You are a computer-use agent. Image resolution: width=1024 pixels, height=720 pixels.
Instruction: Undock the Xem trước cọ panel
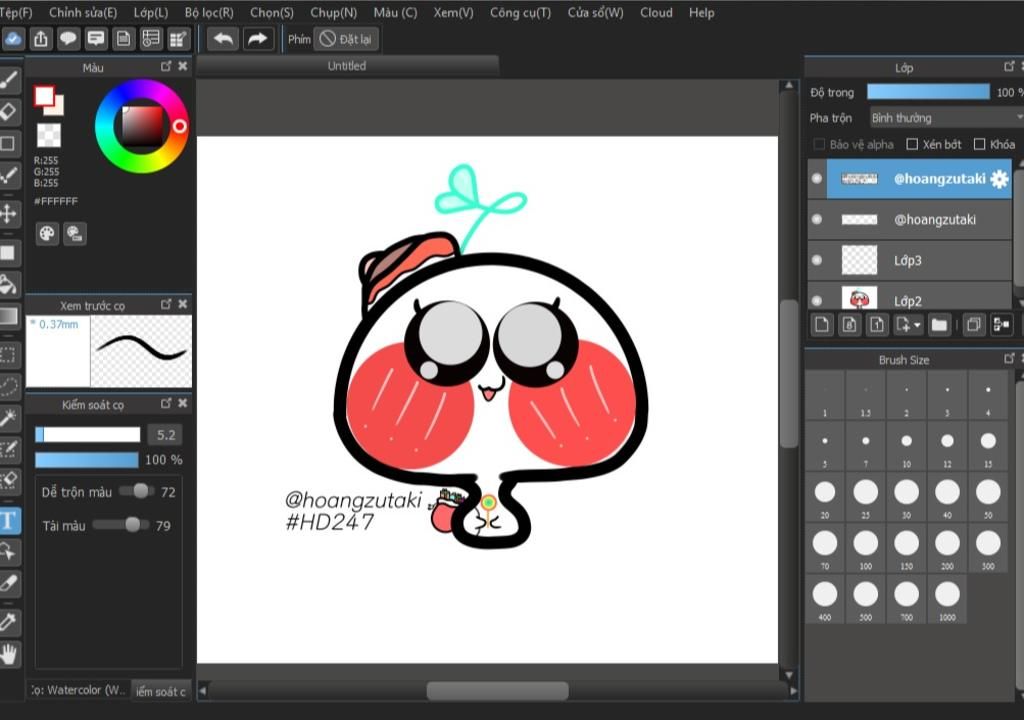click(x=166, y=304)
